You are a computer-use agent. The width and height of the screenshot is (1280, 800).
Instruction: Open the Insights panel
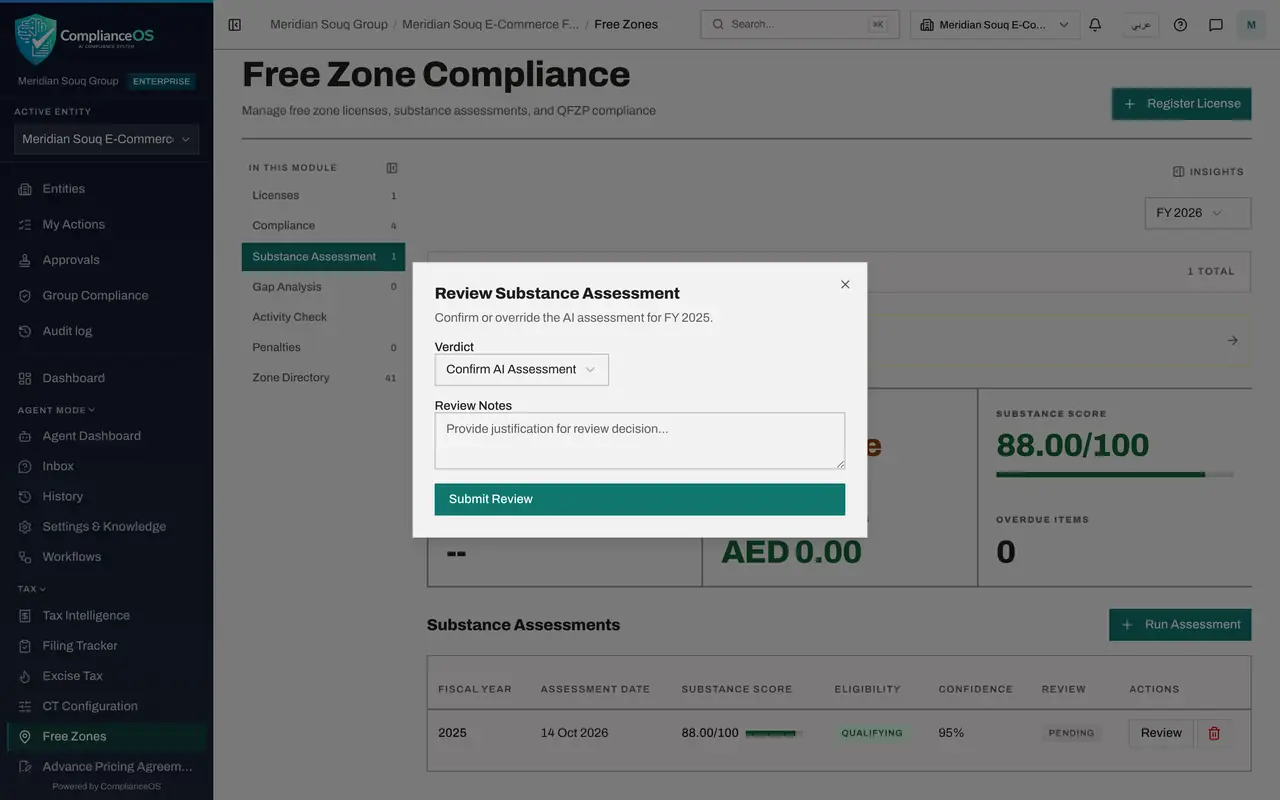[x=1208, y=172]
